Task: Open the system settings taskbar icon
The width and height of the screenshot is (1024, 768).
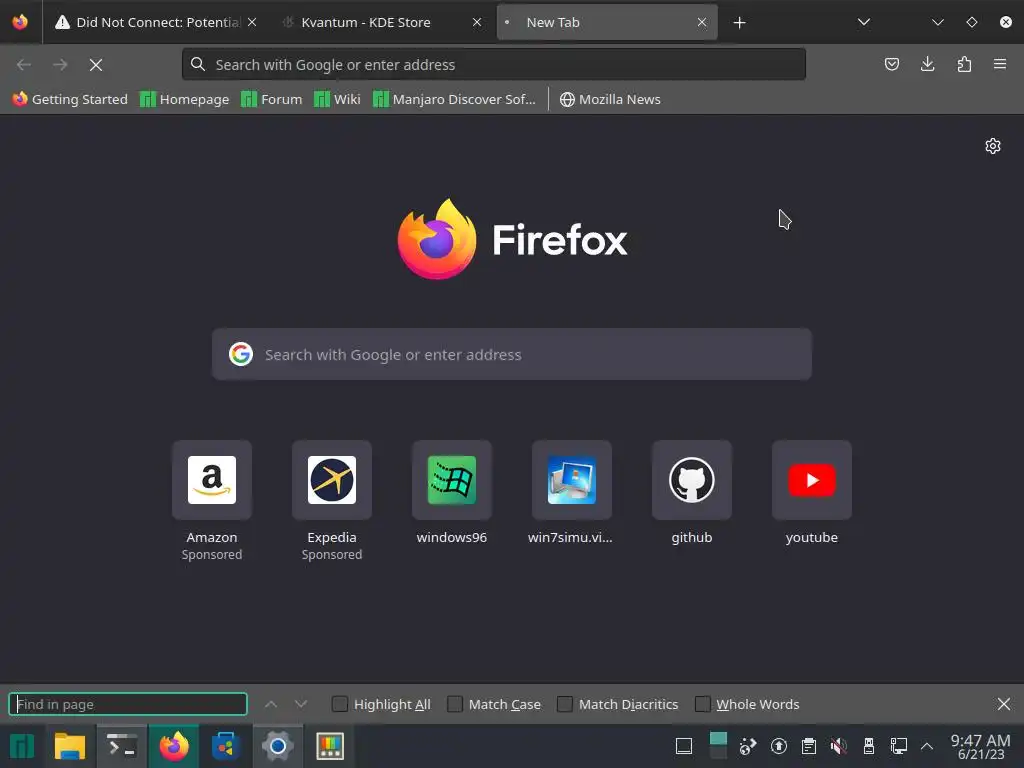Action: [278, 746]
